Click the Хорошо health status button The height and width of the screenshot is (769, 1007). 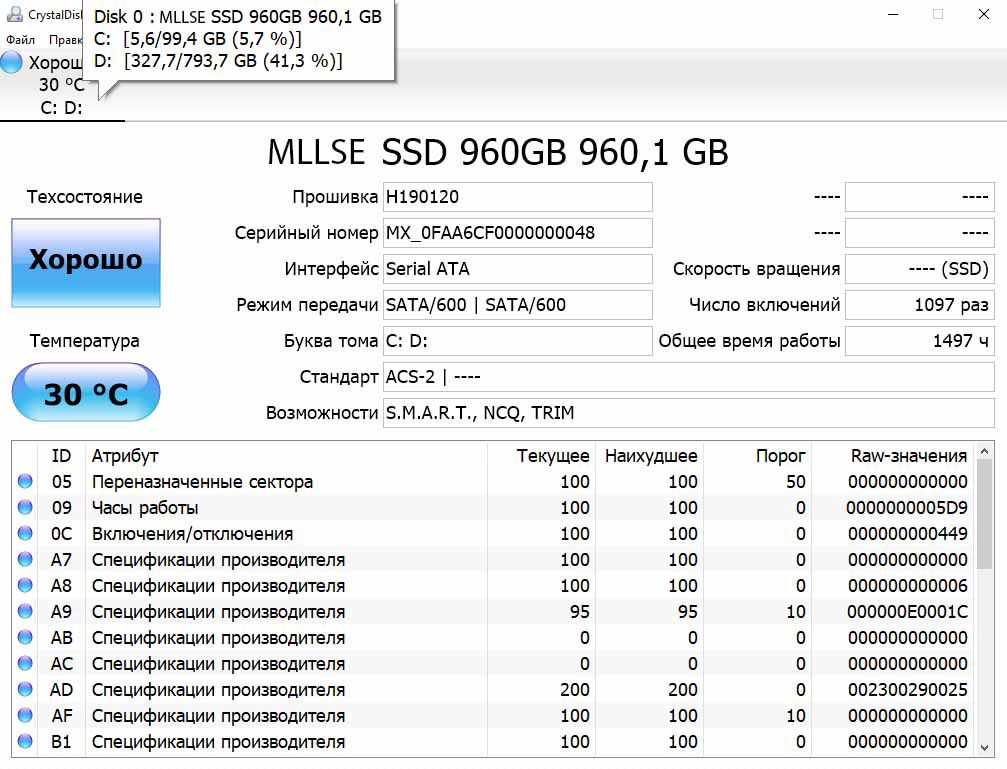pyautogui.click(x=85, y=262)
